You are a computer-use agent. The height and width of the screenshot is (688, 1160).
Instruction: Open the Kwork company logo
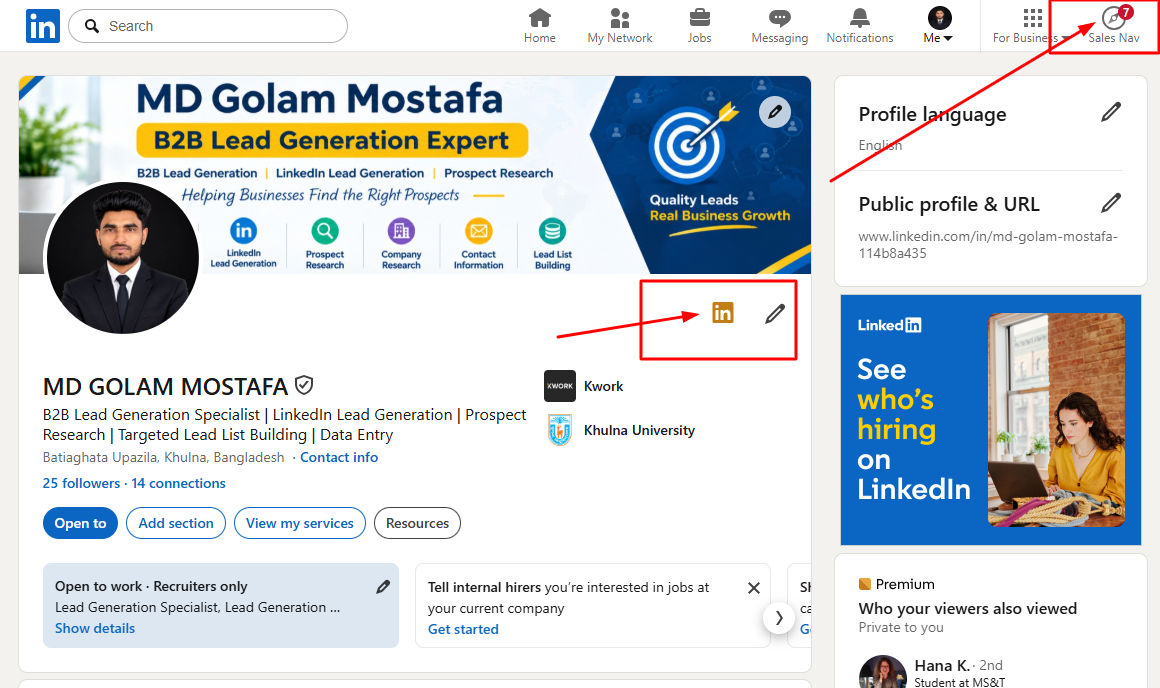(x=560, y=386)
